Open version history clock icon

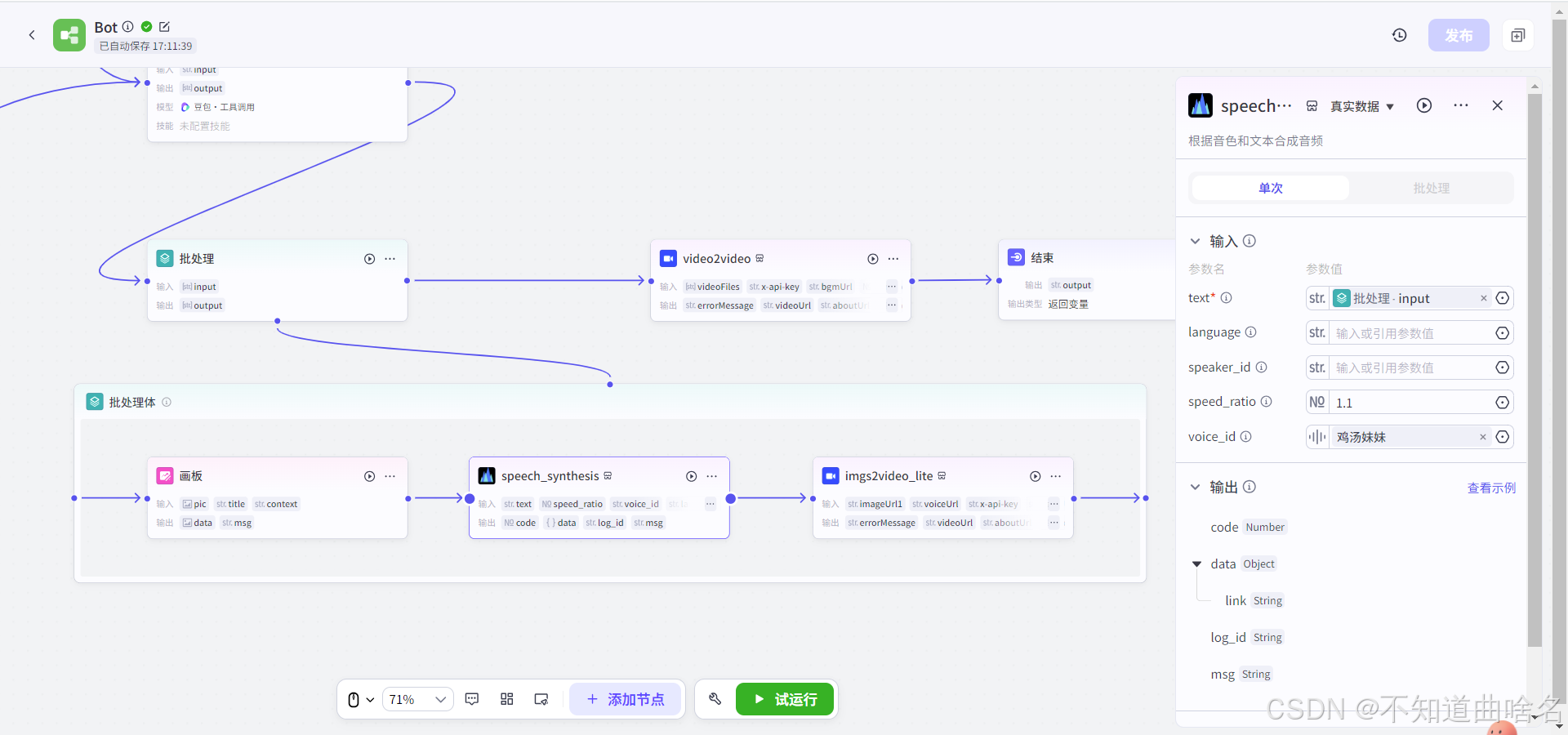pyautogui.click(x=1400, y=35)
